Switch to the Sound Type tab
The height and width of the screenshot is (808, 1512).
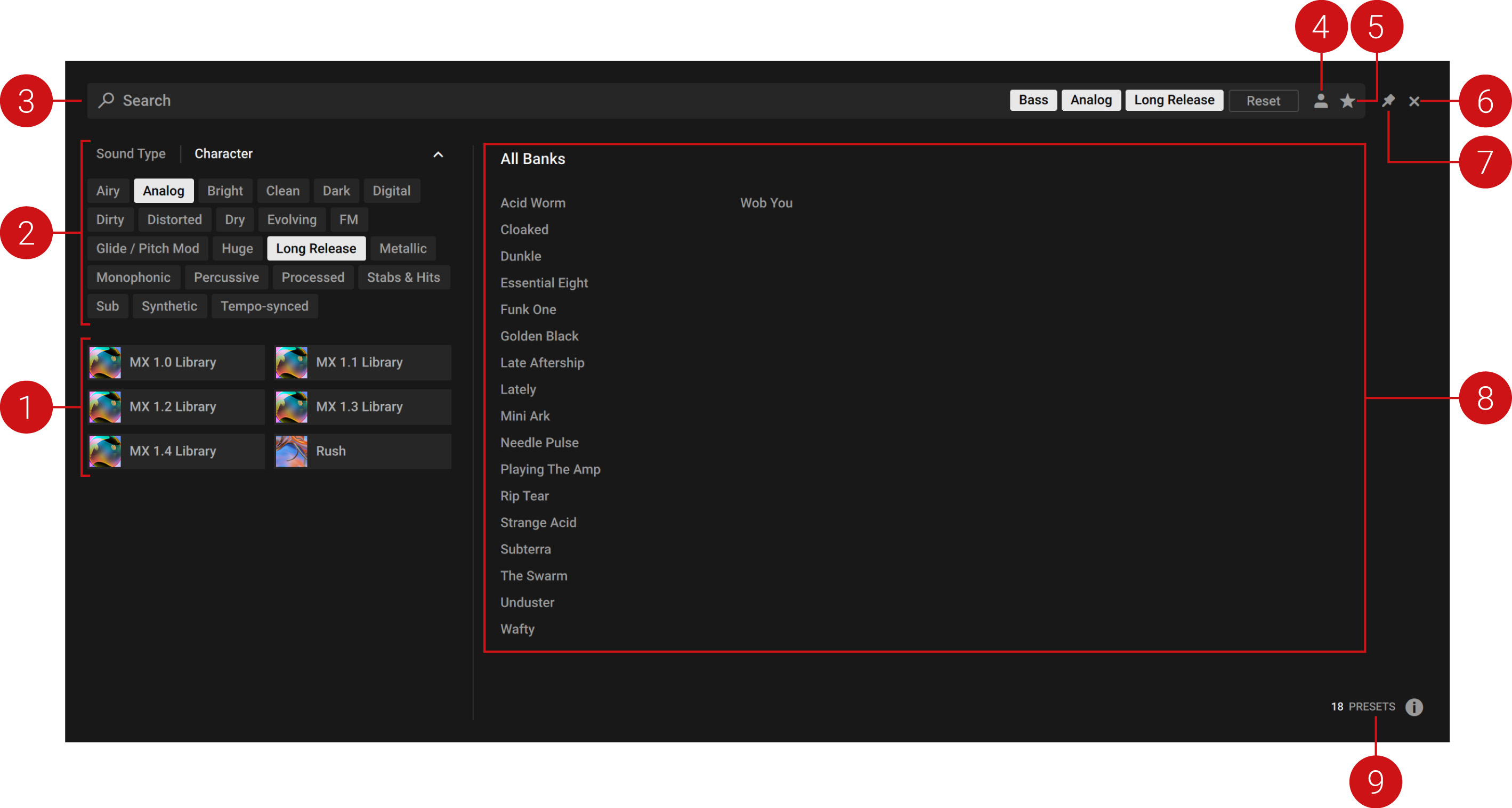coord(131,154)
